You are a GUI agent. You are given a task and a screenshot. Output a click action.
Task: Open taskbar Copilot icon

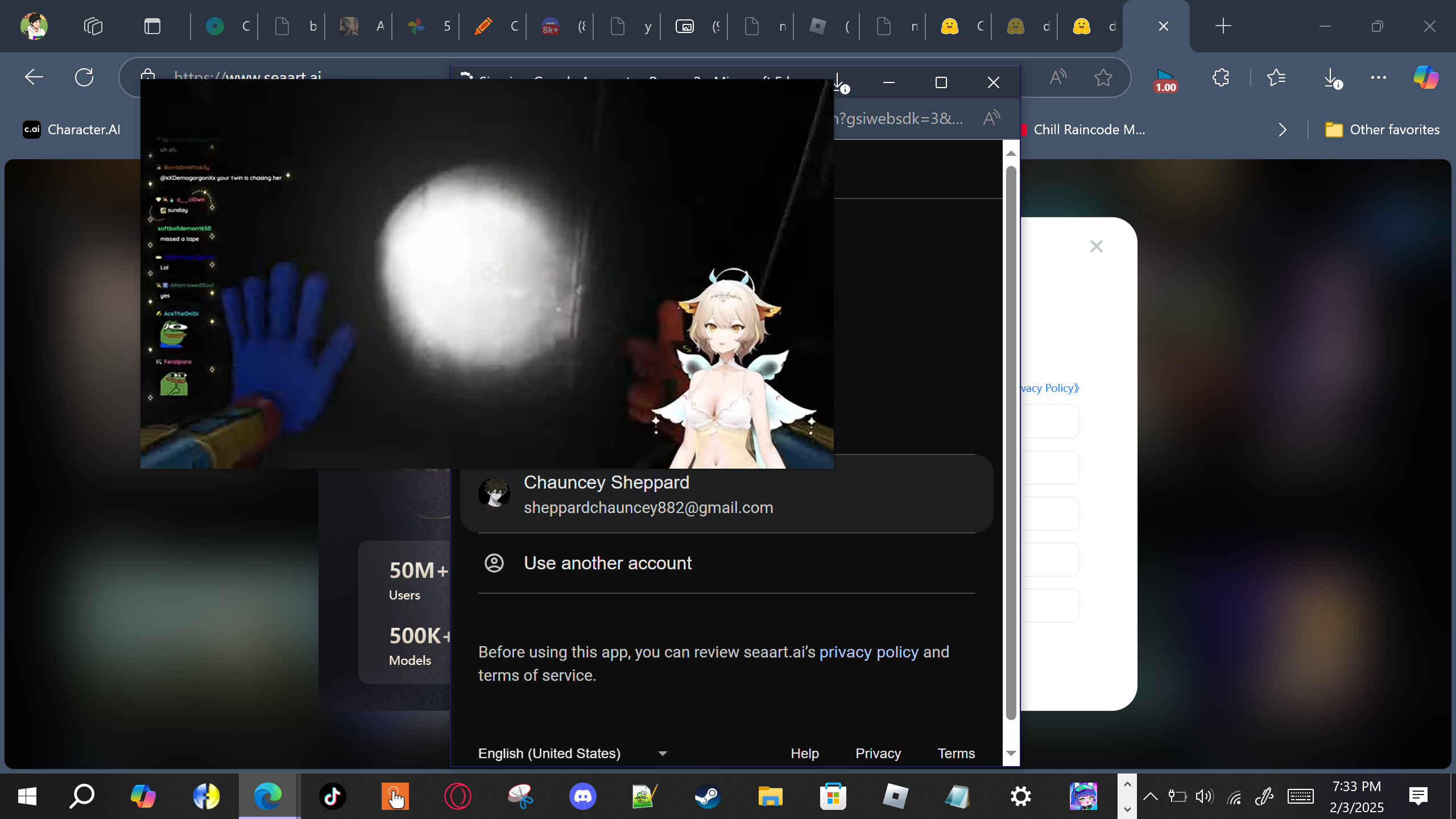coord(143,796)
